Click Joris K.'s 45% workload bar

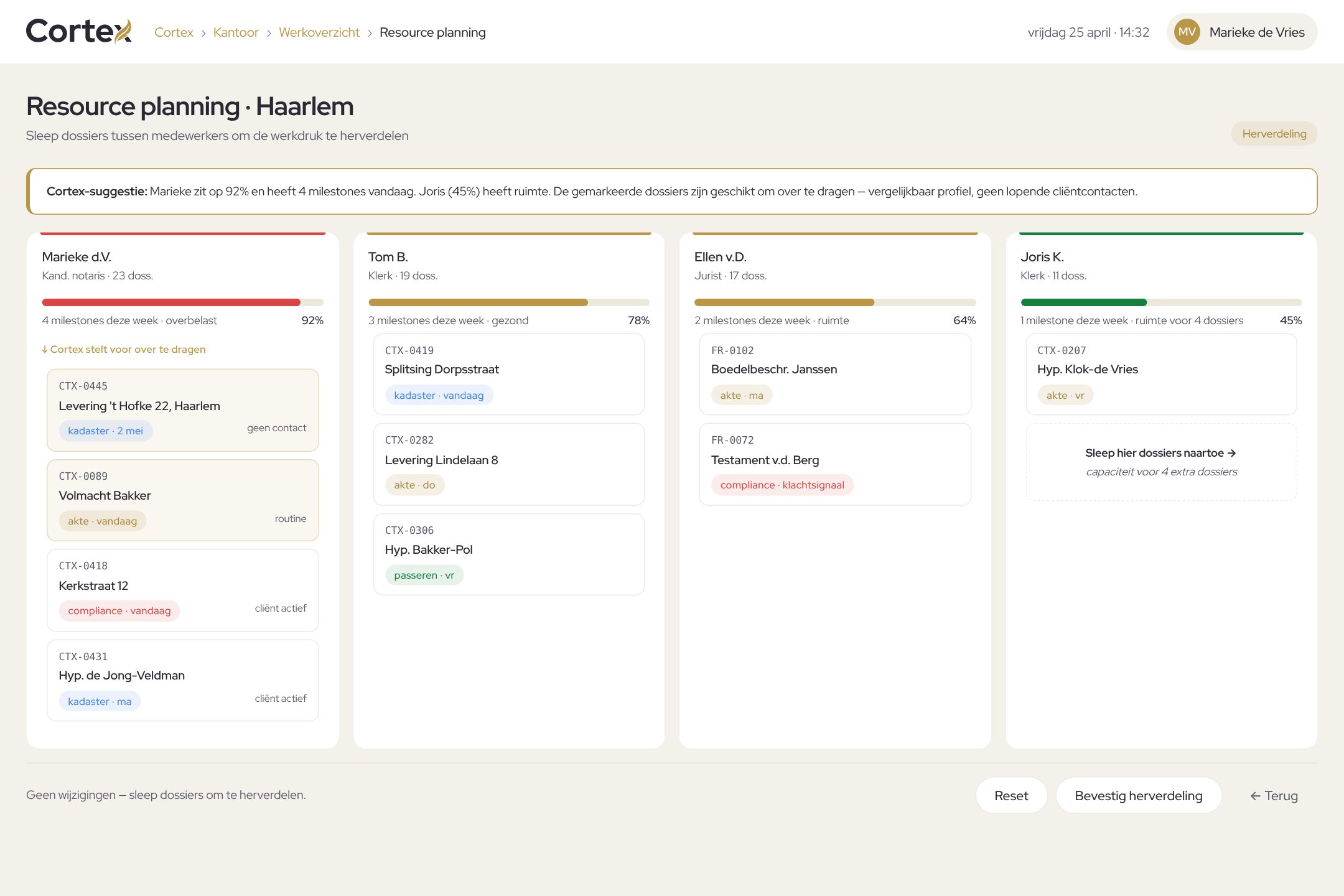click(x=1161, y=302)
